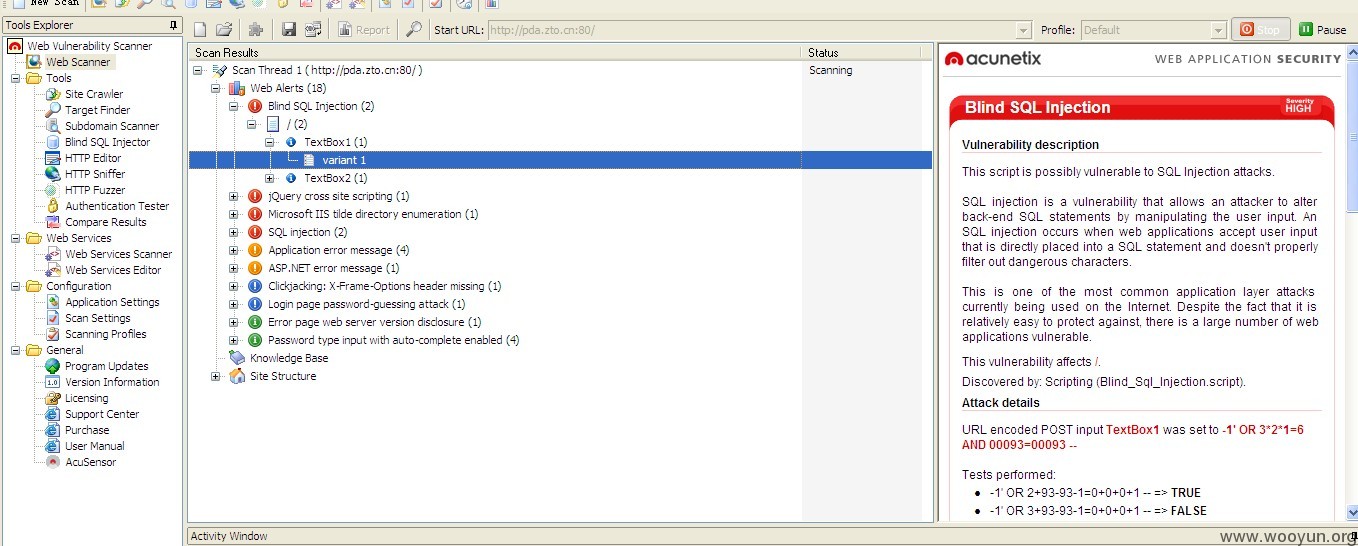Click the Report button
This screenshot has width=1358, height=546.
[x=364, y=30]
